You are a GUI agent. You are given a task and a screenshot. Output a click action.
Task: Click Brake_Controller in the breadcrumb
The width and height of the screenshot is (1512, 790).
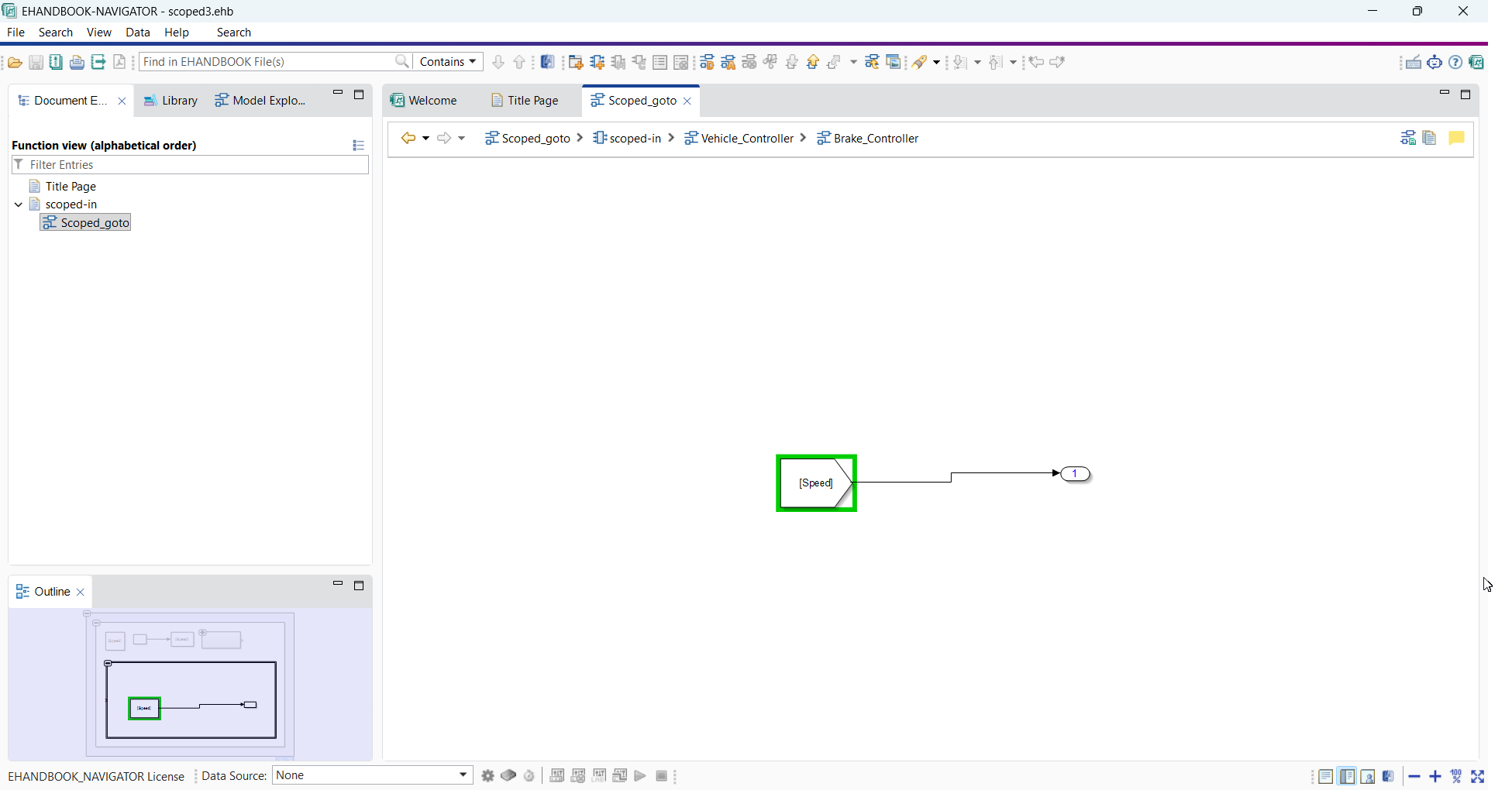868,138
